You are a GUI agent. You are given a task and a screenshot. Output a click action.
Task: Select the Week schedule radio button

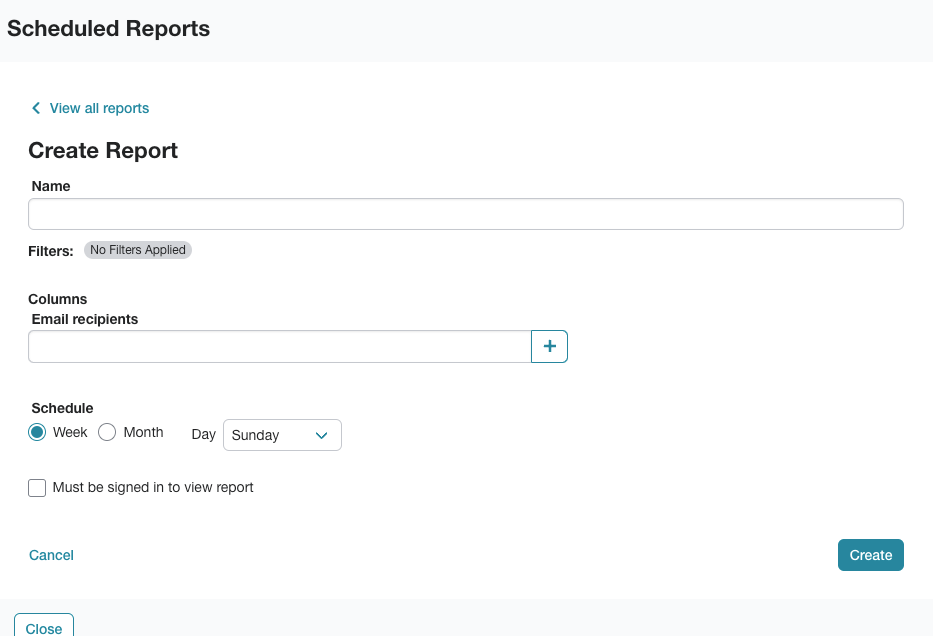tap(37, 432)
